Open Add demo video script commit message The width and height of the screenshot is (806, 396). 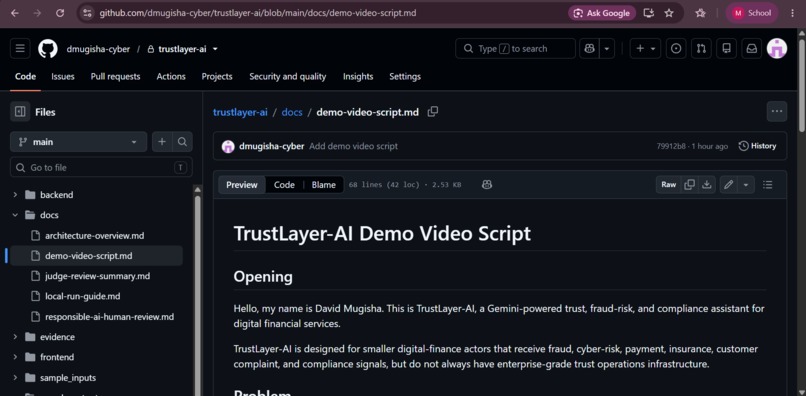tap(353, 146)
